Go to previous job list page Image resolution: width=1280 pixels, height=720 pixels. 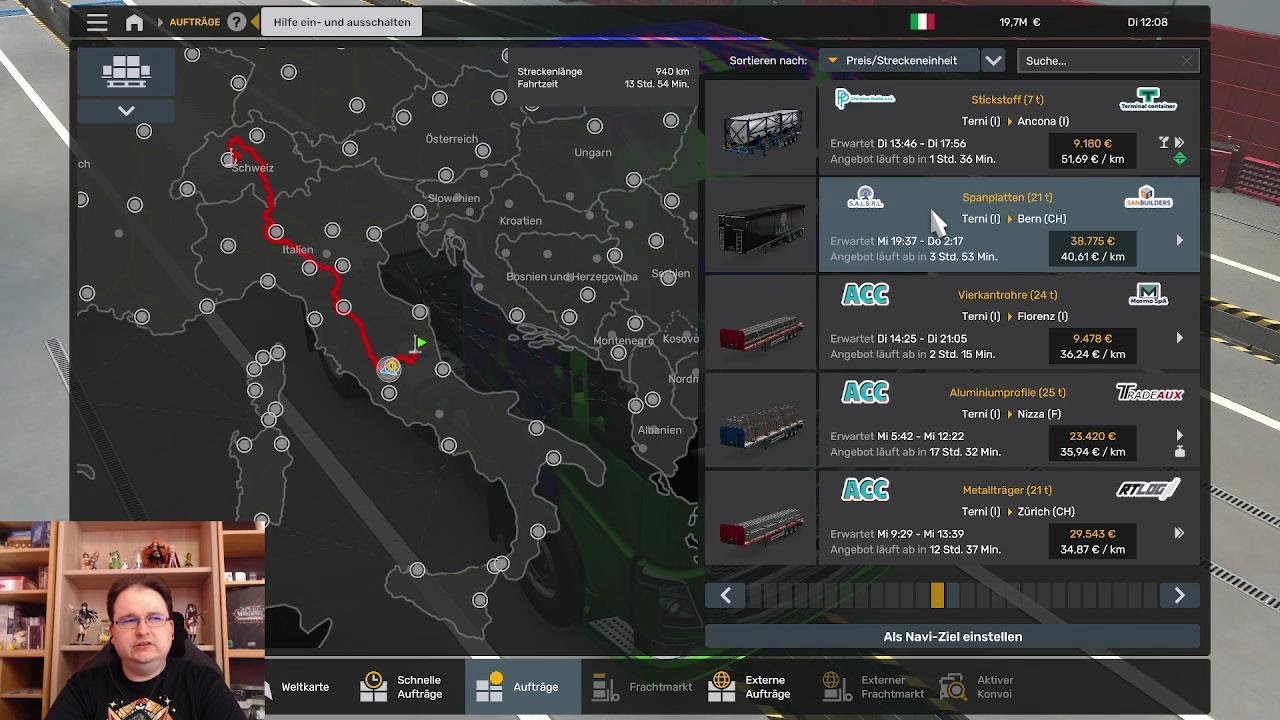(x=726, y=596)
